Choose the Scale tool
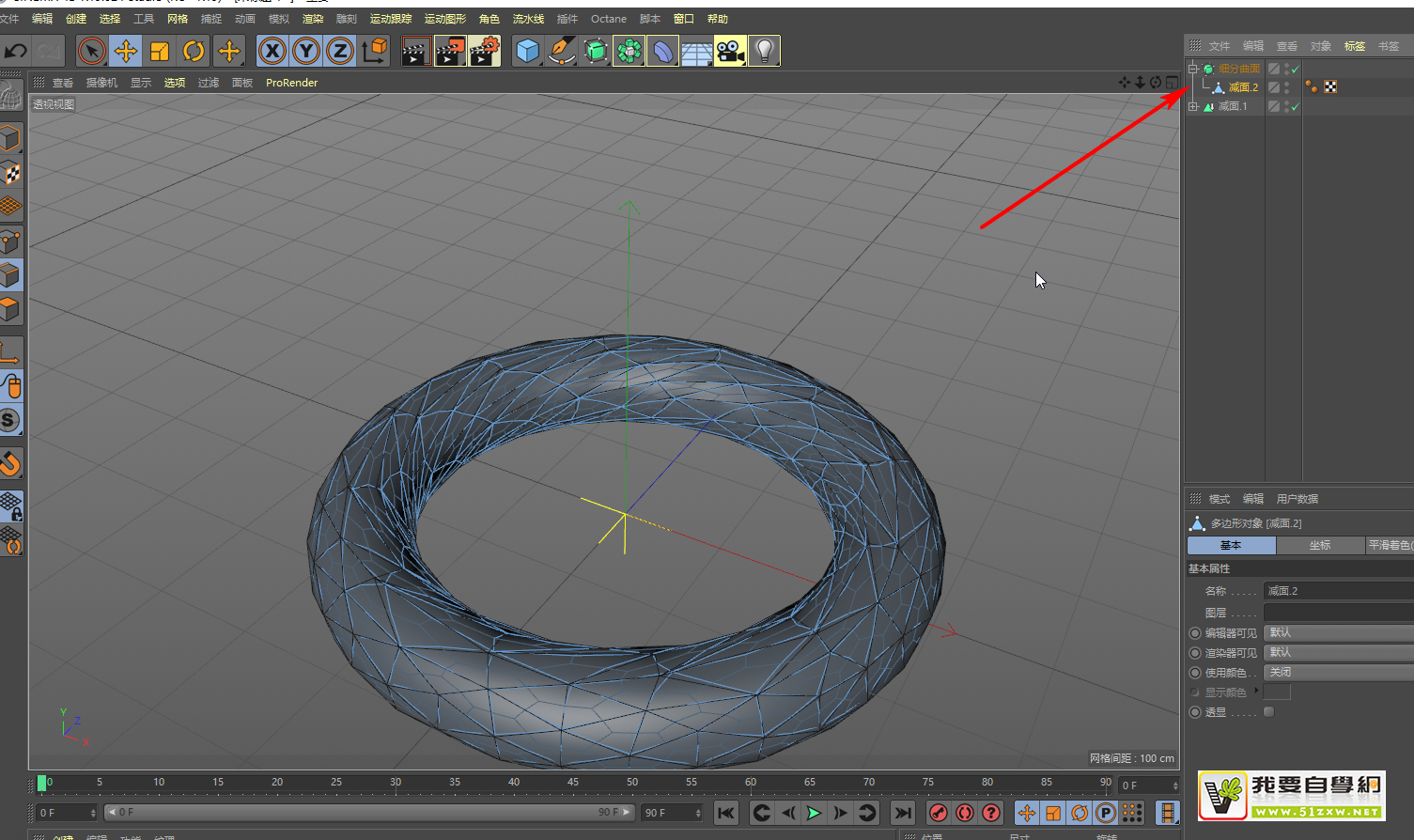The width and height of the screenshot is (1414, 840). tap(160, 51)
